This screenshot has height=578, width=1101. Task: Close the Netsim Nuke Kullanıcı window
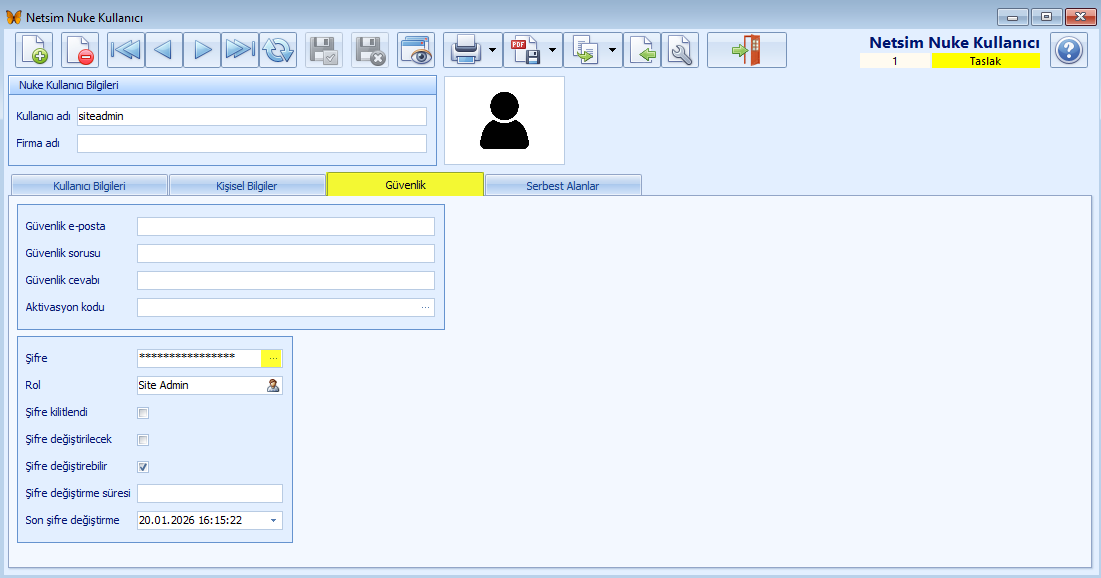(1081, 17)
